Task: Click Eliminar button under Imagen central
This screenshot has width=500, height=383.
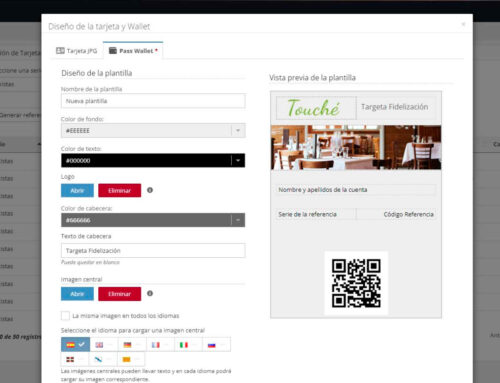Action: (120, 294)
